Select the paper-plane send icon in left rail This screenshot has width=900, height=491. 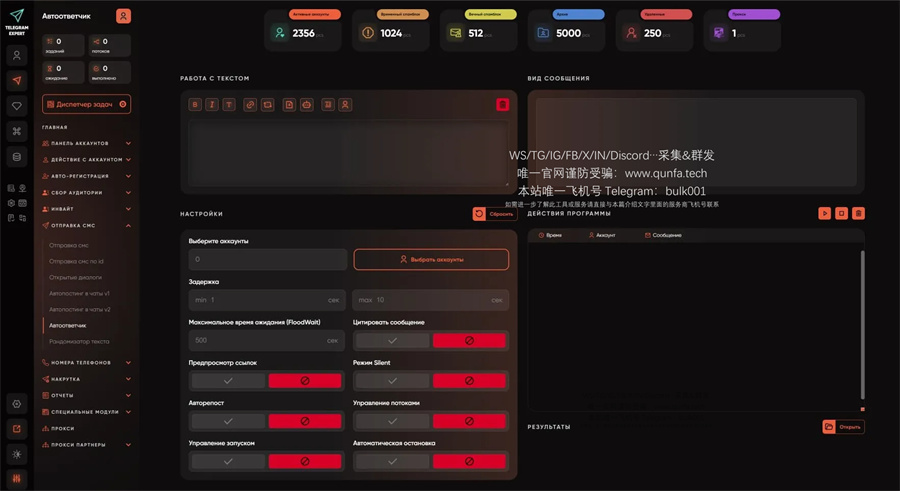[x=17, y=80]
